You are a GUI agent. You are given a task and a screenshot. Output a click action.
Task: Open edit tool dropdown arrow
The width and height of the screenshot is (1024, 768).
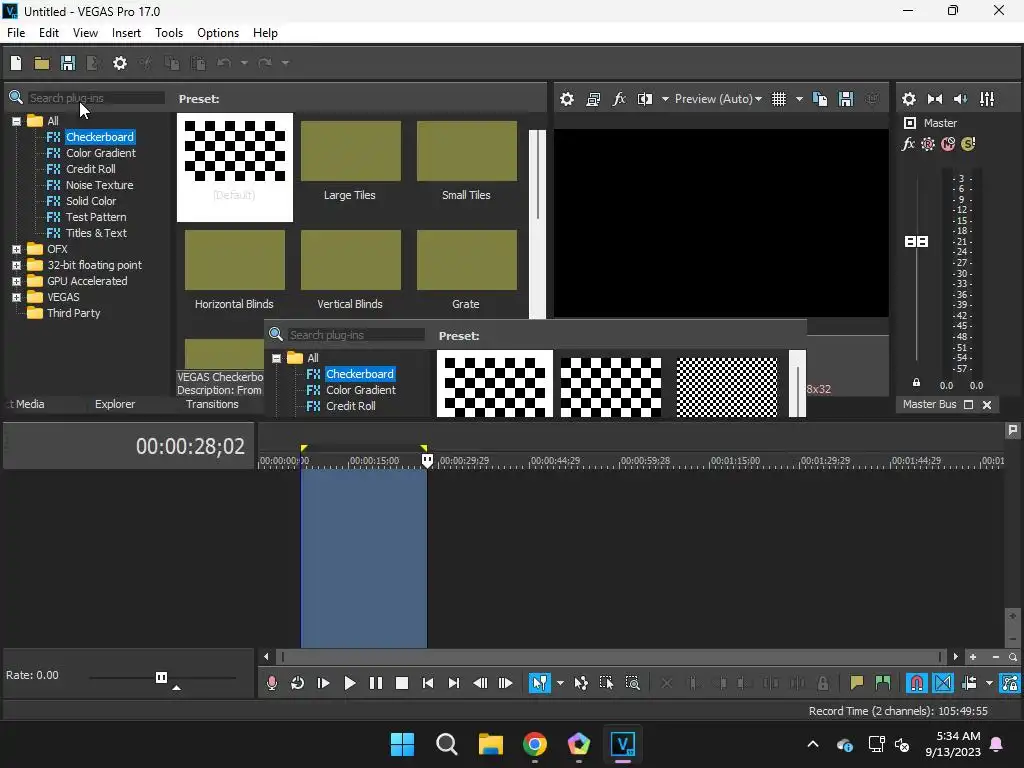[x=560, y=683]
